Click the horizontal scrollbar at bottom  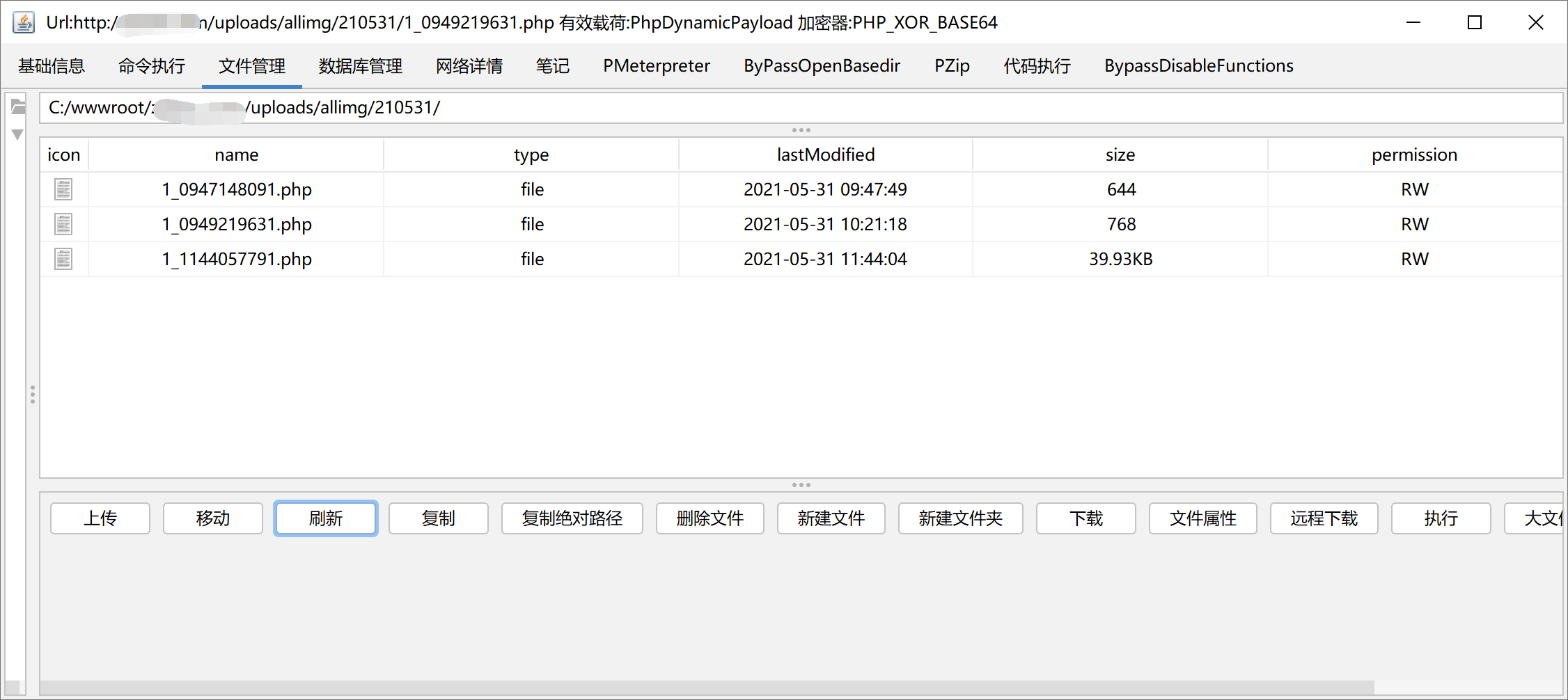tap(707, 687)
